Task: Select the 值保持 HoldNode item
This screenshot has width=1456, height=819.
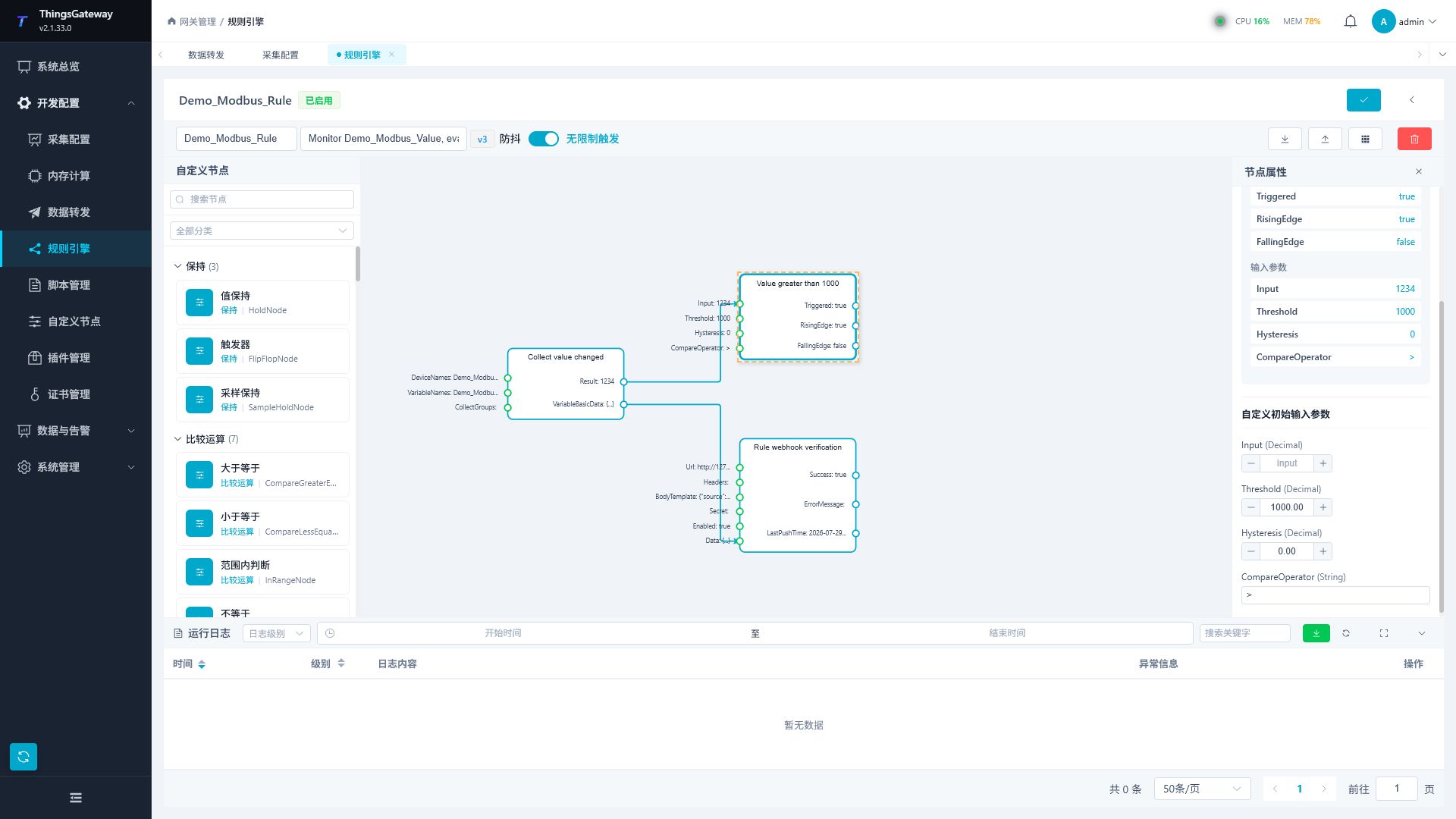Action: [x=262, y=303]
